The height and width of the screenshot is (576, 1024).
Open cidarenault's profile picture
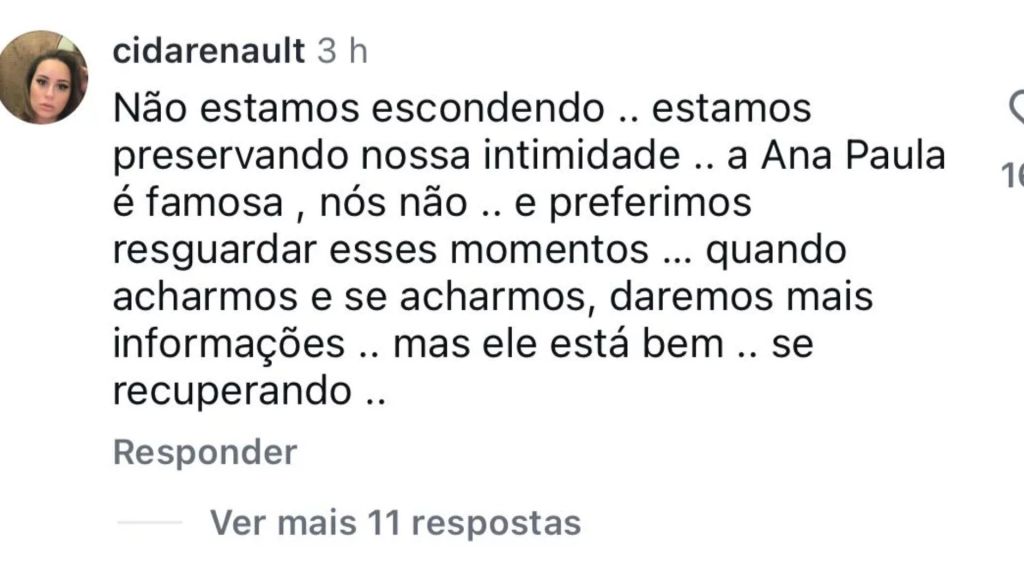click(x=42, y=78)
